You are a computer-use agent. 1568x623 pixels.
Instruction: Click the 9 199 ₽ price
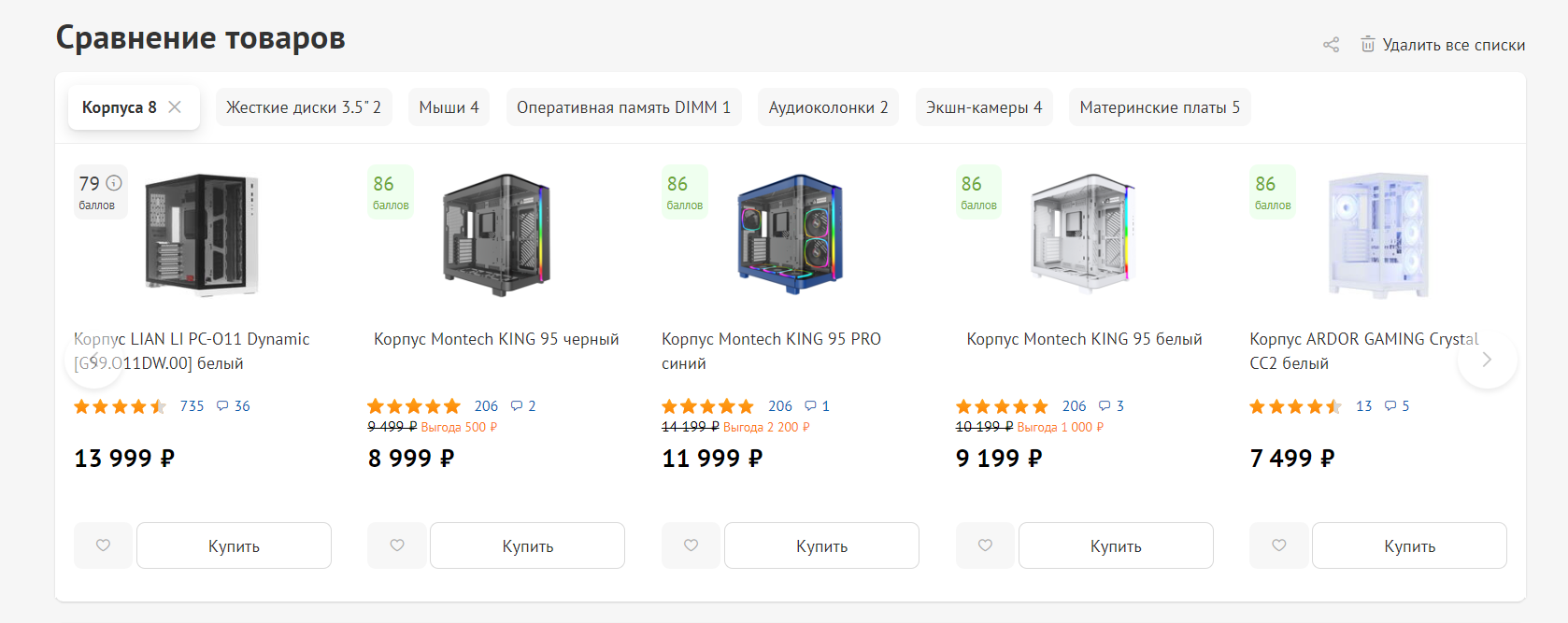click(999, 459)
